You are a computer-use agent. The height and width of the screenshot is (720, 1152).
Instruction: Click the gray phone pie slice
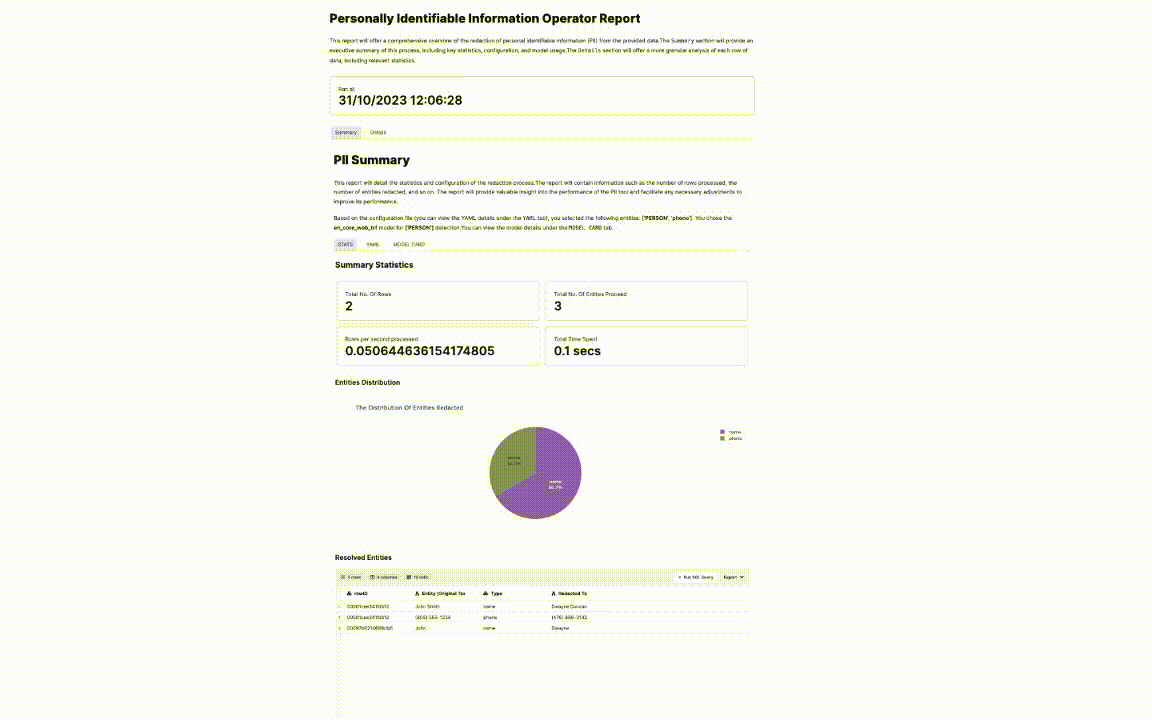click(x=510, y=462)
